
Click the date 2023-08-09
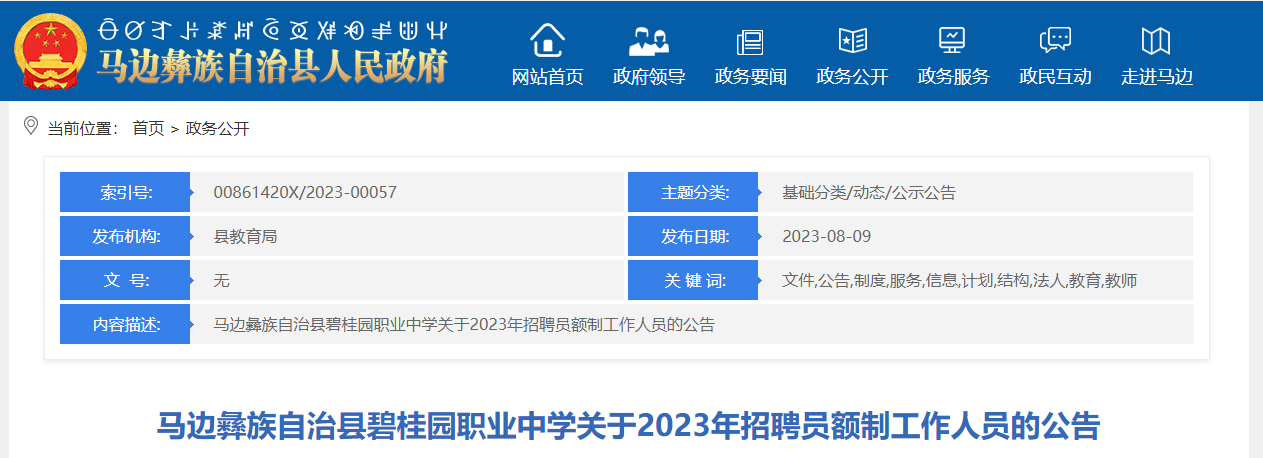[826, 236]
